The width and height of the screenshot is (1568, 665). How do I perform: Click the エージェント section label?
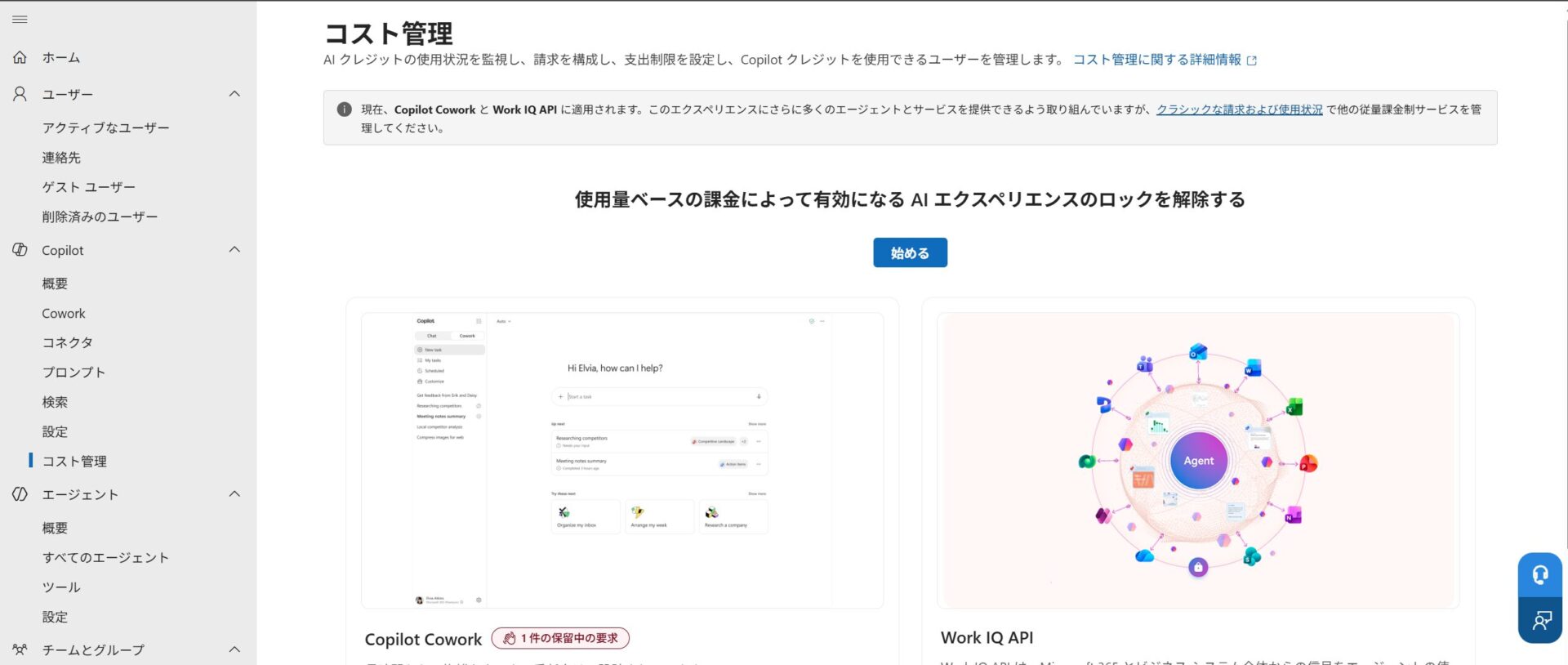(x=80, y=494)
